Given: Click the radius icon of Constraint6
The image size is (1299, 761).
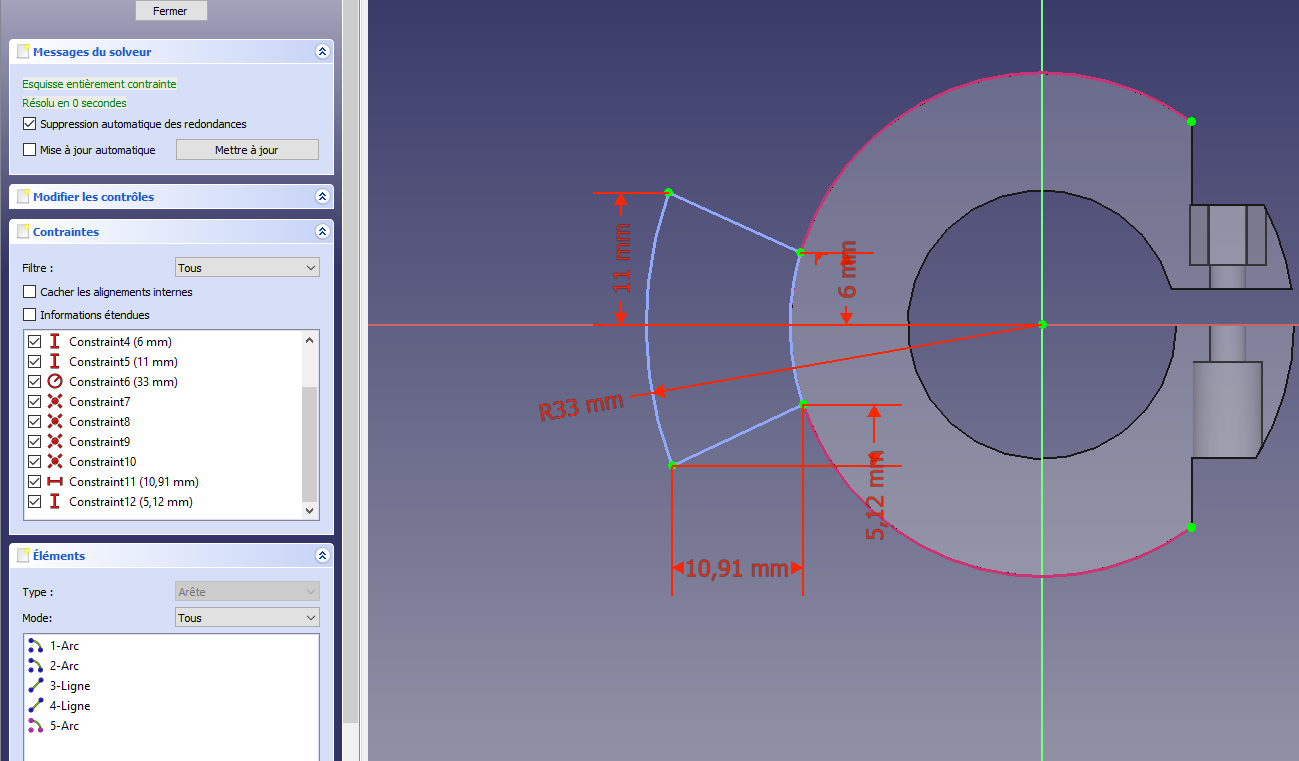Looking at the screenshot, I should click(x=55, y=382).
